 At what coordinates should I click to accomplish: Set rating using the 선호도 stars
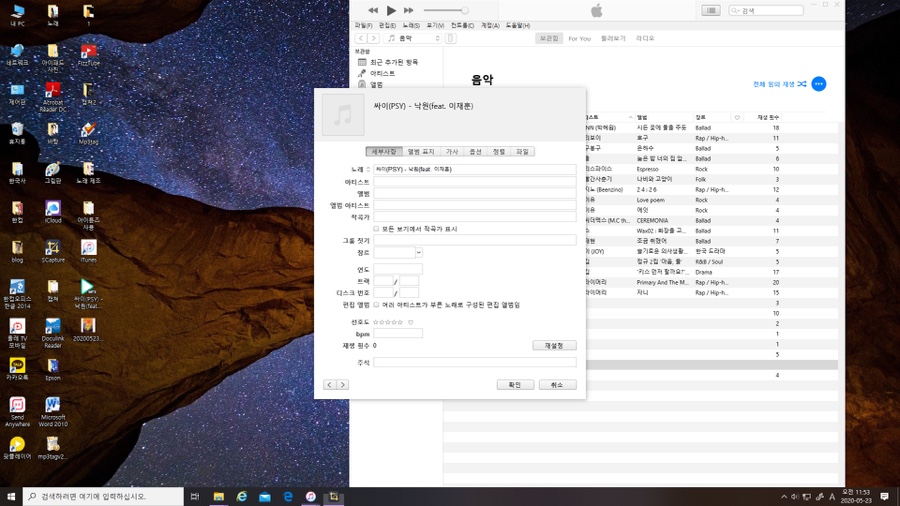388,322
